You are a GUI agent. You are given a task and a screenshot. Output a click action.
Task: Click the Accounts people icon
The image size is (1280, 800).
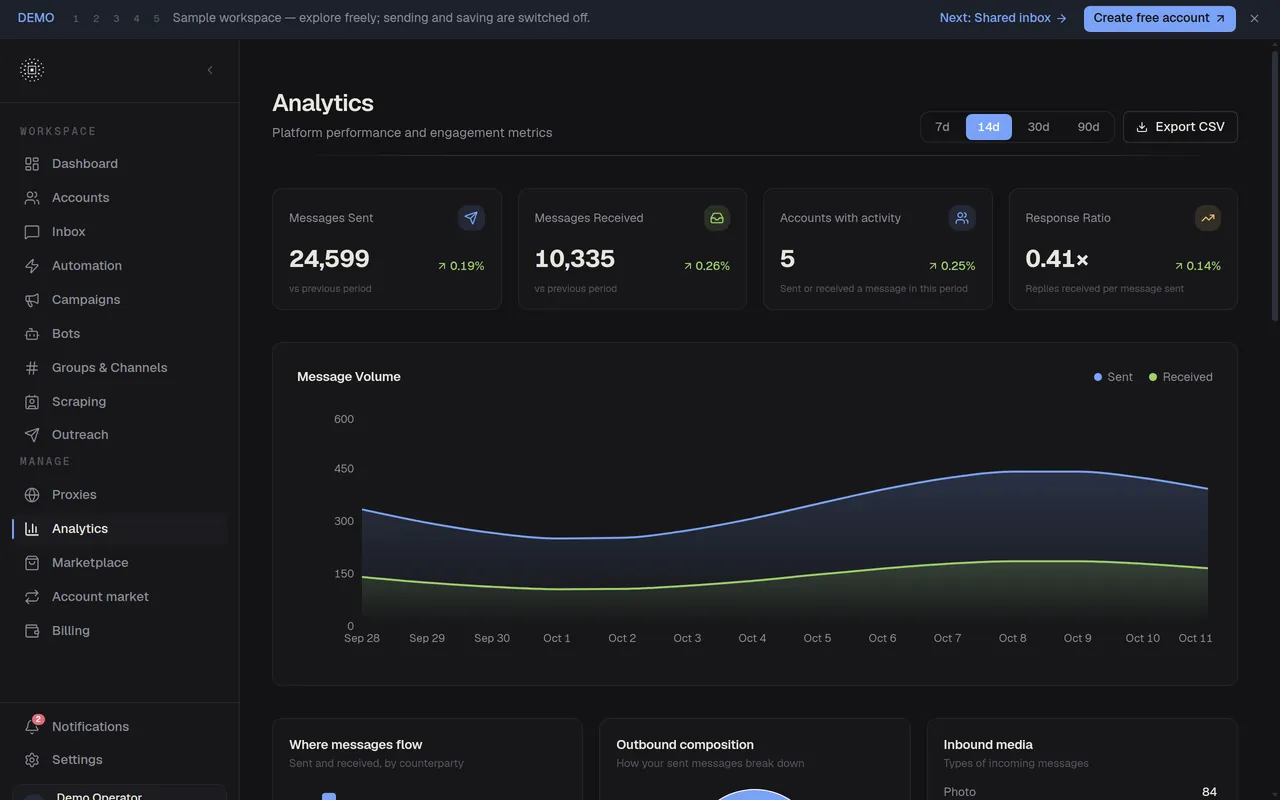32,198
